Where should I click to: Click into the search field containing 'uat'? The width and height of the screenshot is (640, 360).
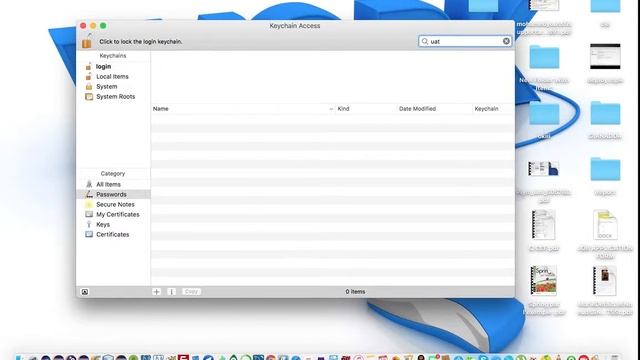pyautogui.click(x=465, y=41)
